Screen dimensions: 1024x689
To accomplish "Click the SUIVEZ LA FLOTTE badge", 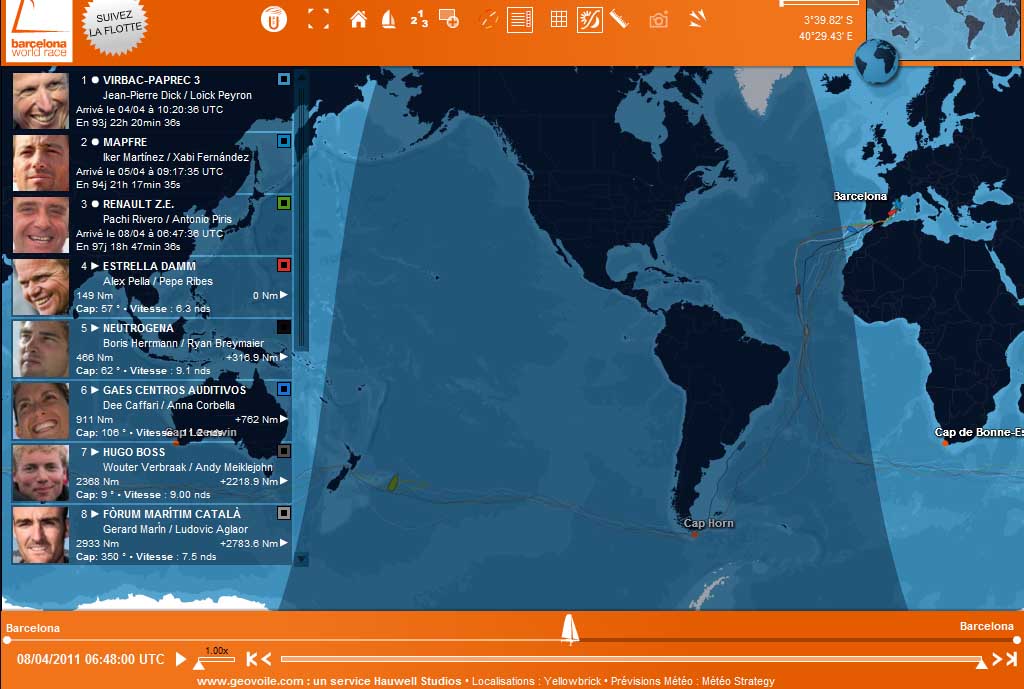I will click(x=115, y=24).
